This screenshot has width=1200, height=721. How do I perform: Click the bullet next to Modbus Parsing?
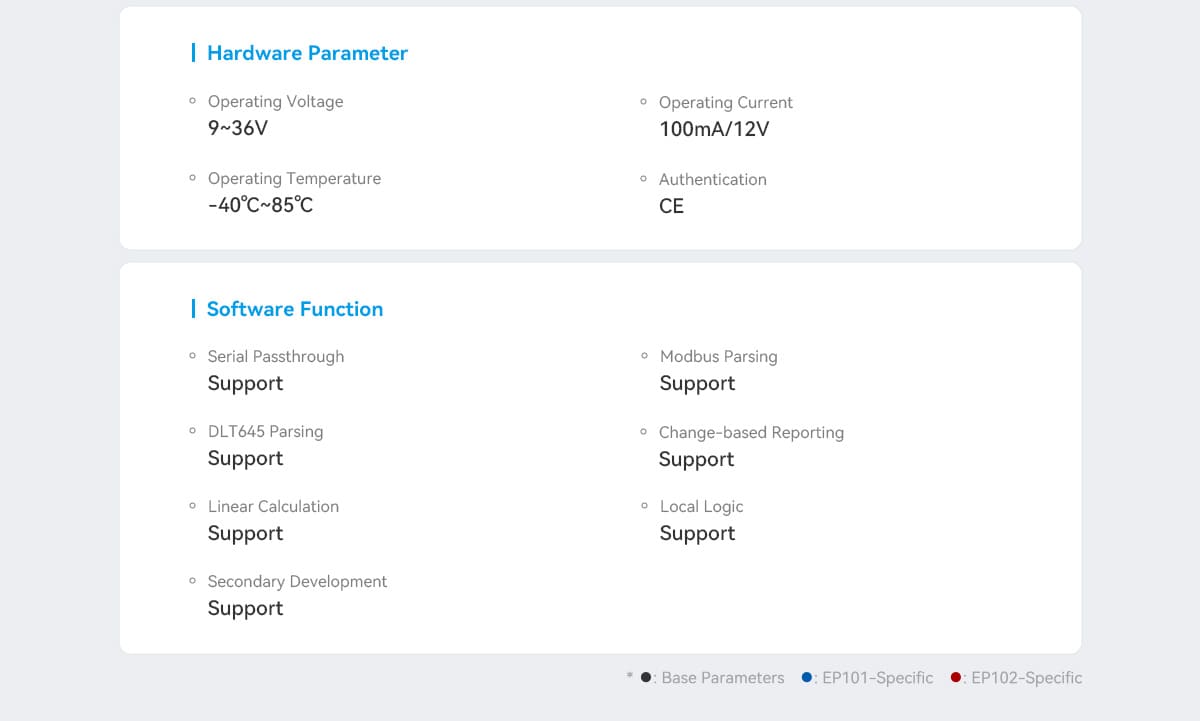pyautogui.click(x=645, y=355)
